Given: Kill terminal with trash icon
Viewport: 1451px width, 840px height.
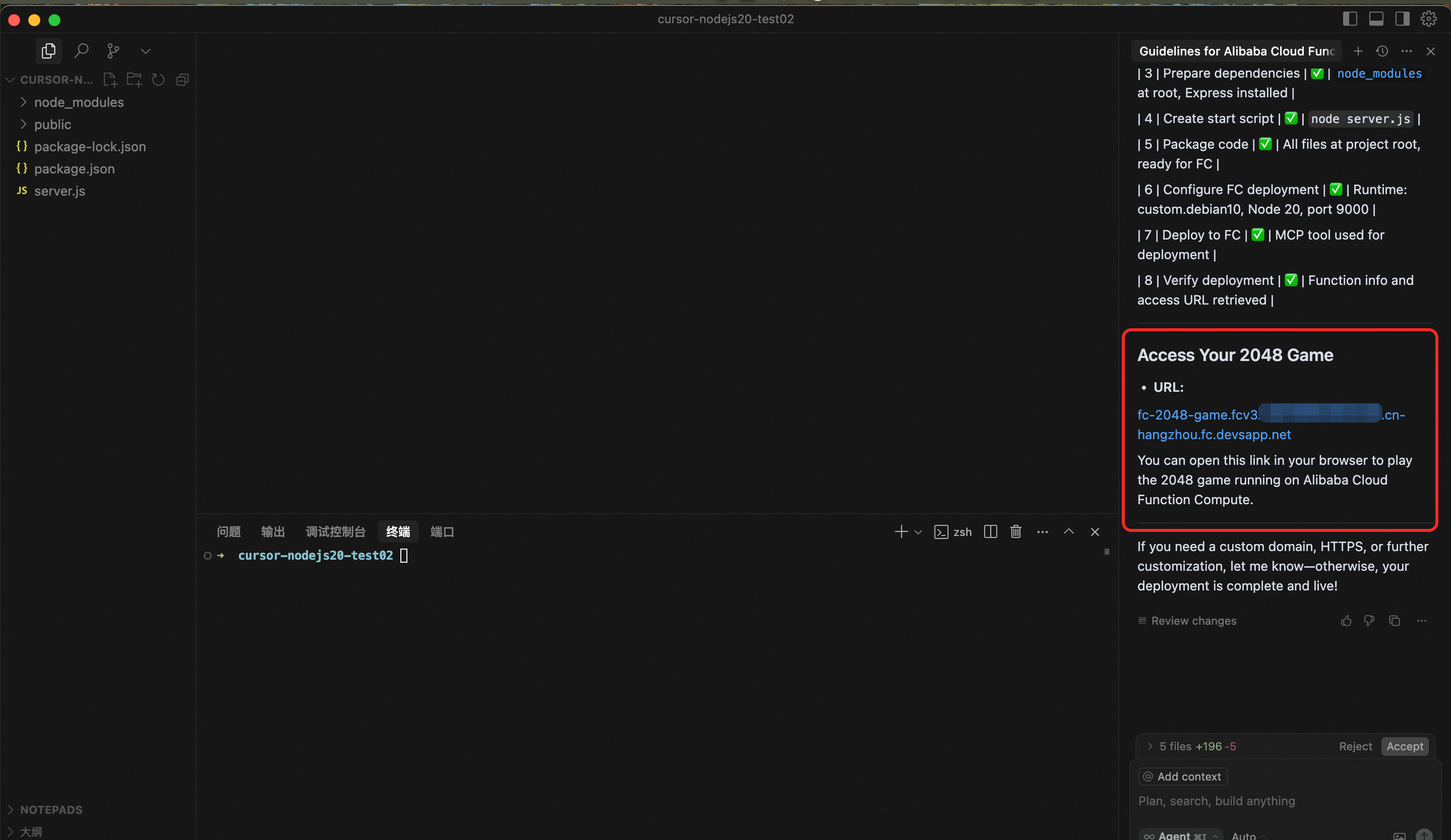Looking at the screenshot, I should click(1016, 531).
